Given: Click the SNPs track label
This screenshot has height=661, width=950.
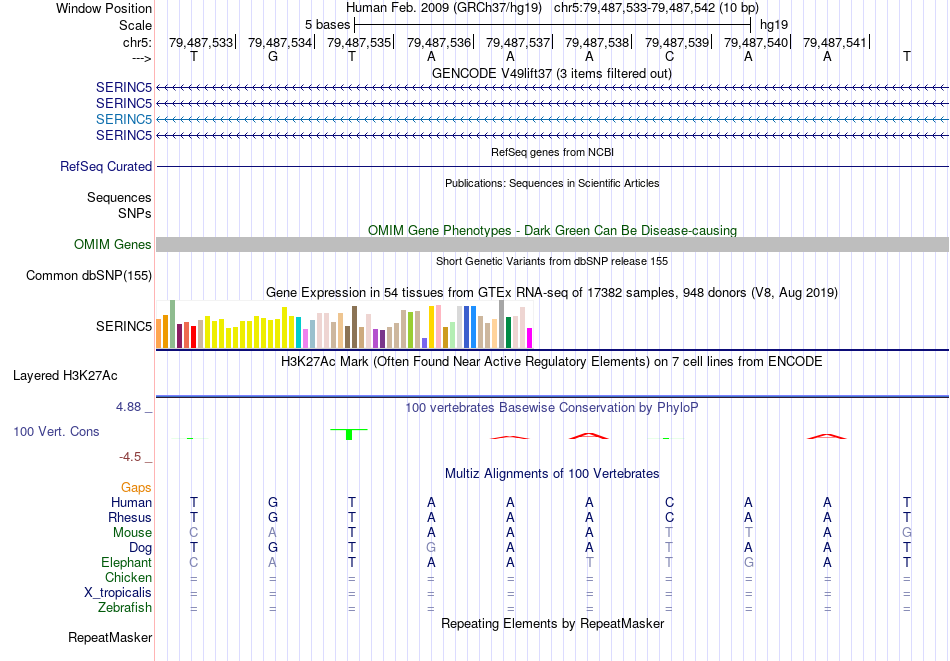Looking at the screenshot, I should click(135, 213).
